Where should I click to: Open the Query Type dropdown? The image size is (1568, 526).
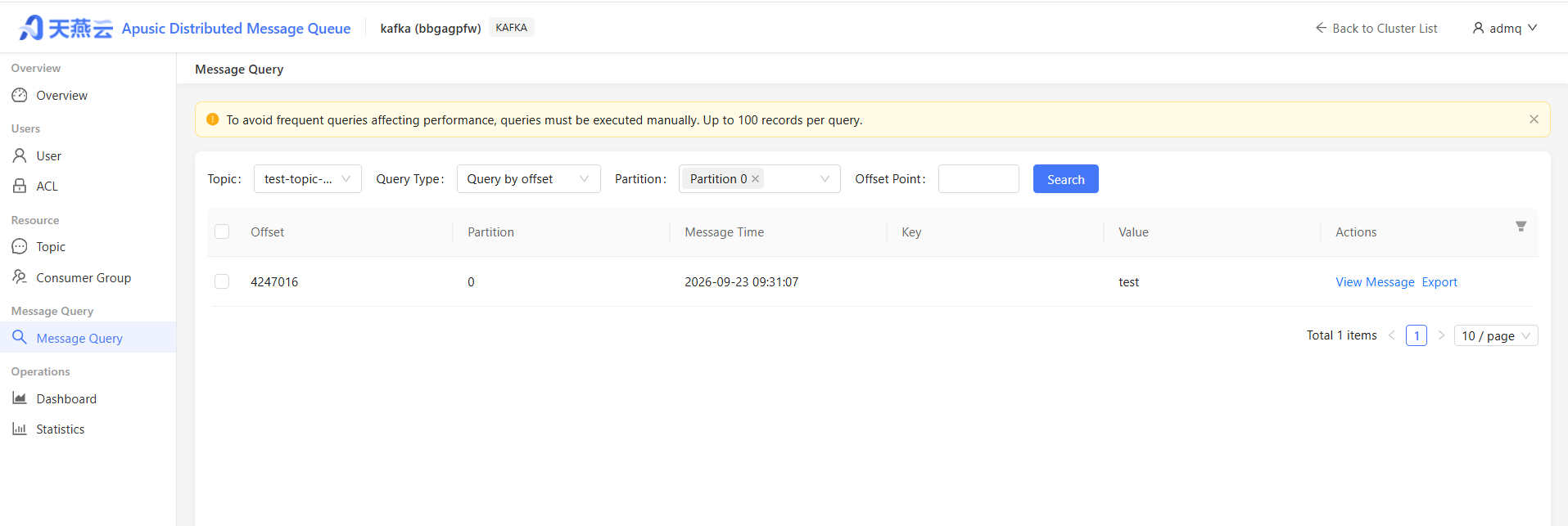[x=528, y=179]
